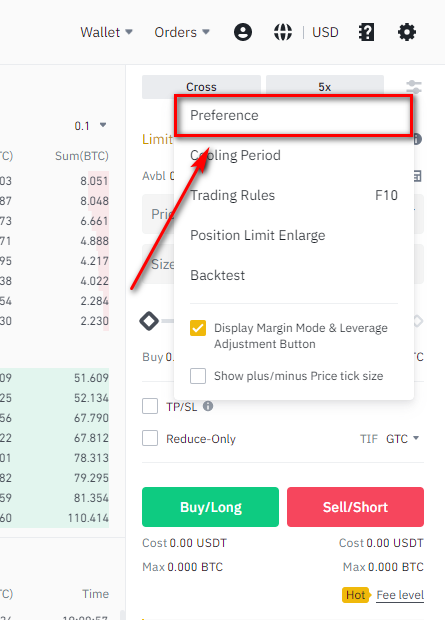Enable the Reduce-Only checkbox
445x620 pixels.
tap(150, 438)
